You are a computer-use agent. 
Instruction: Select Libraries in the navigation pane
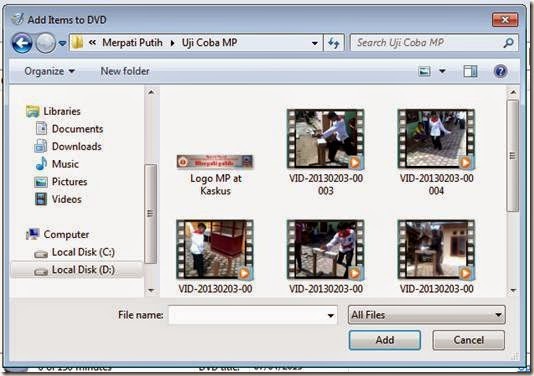click(x=62, y=111)
